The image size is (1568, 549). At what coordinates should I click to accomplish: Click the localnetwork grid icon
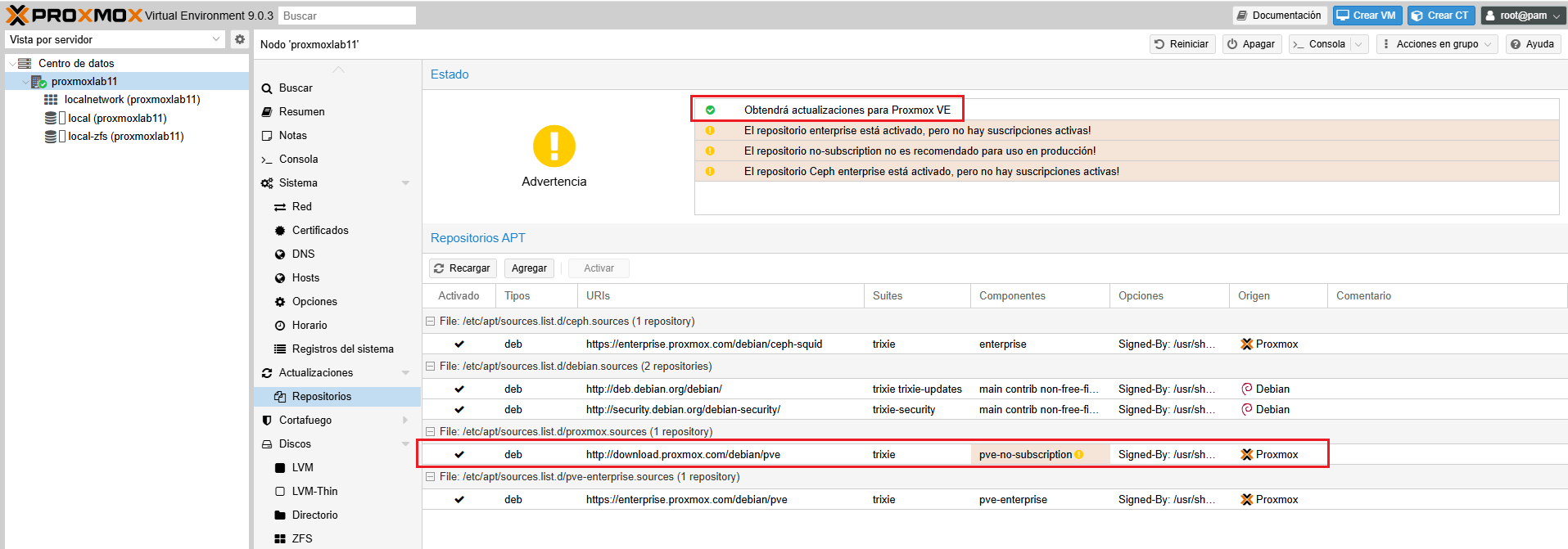pos(51,99)
